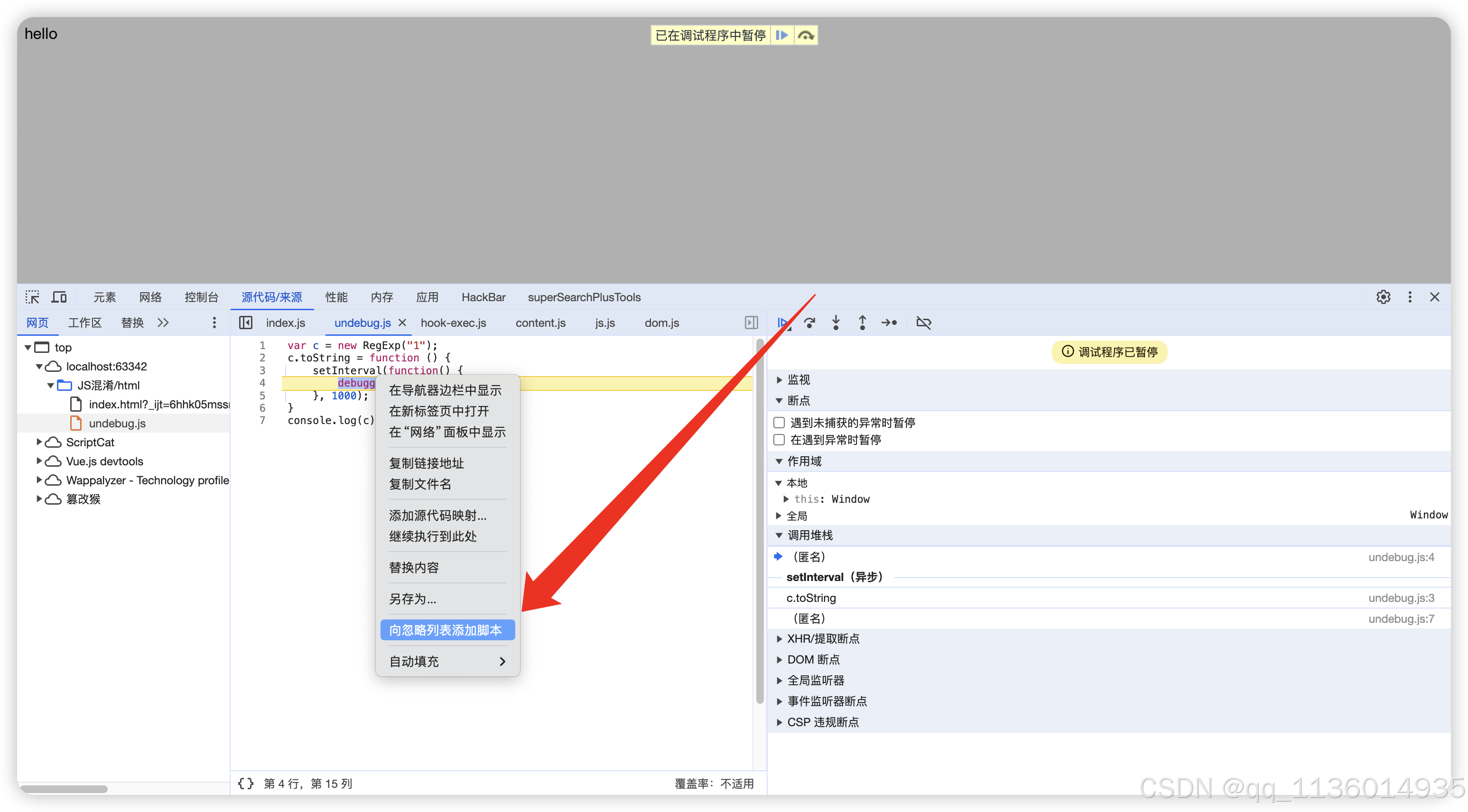Image resolution: width=1468 pixels, height=812 pixels.
Task: Click the step over function icon
Action: click(x=809, y=323)
